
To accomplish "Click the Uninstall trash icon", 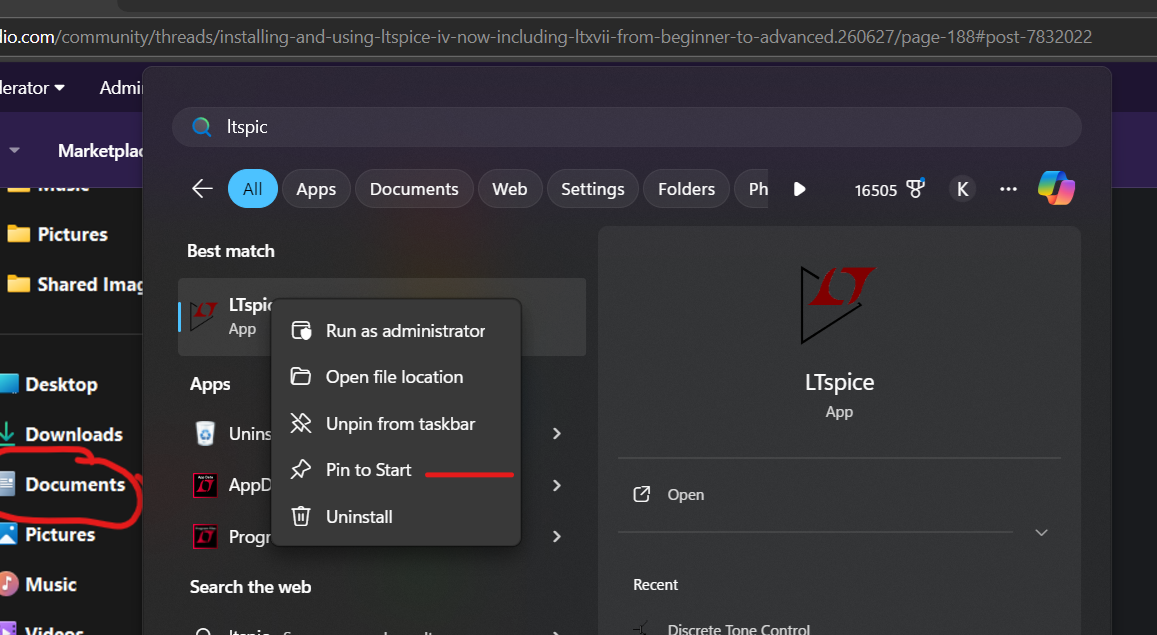I will click(x=300, y=516).
